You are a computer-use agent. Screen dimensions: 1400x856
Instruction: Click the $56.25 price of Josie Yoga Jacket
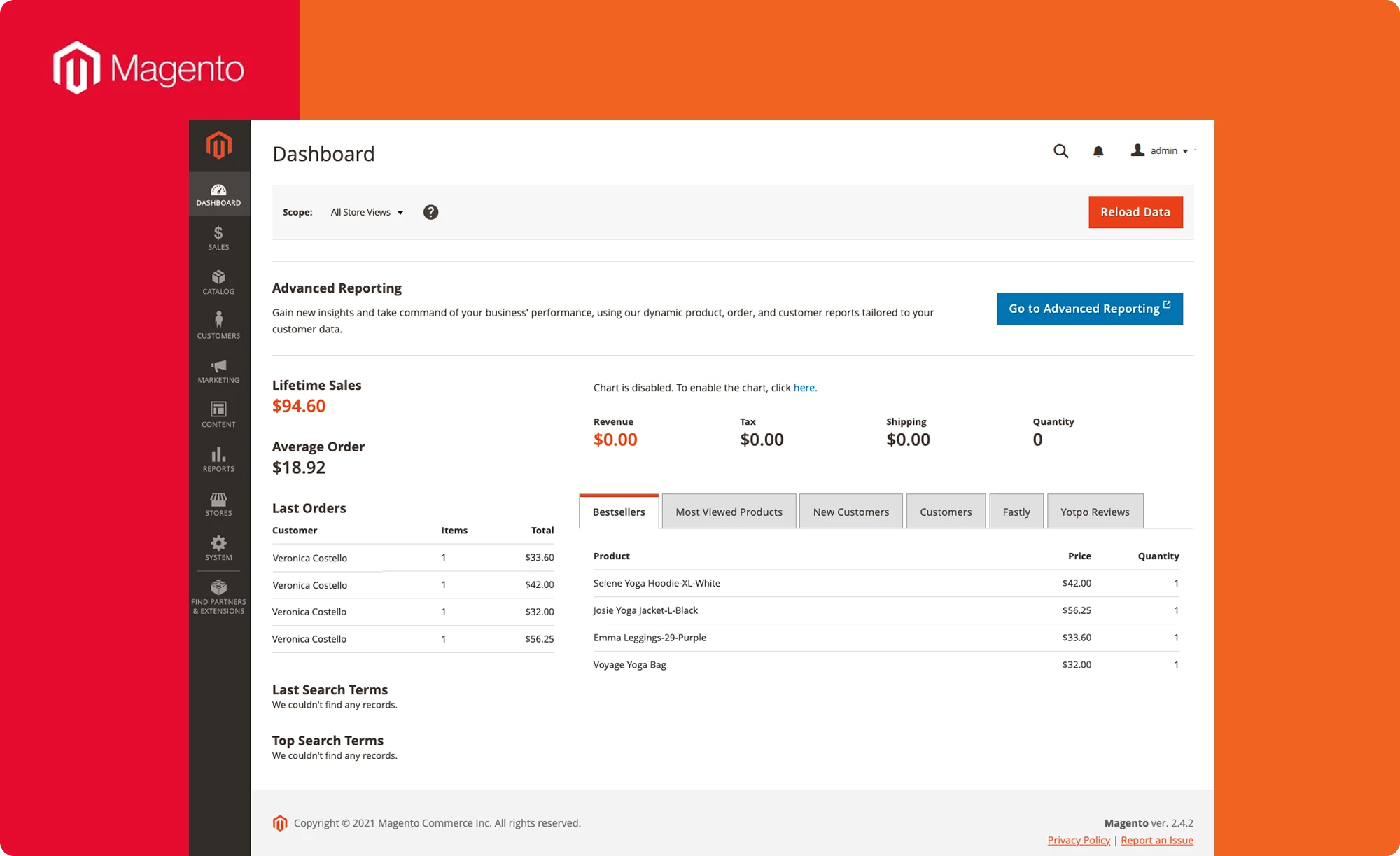click(1077, 610)
